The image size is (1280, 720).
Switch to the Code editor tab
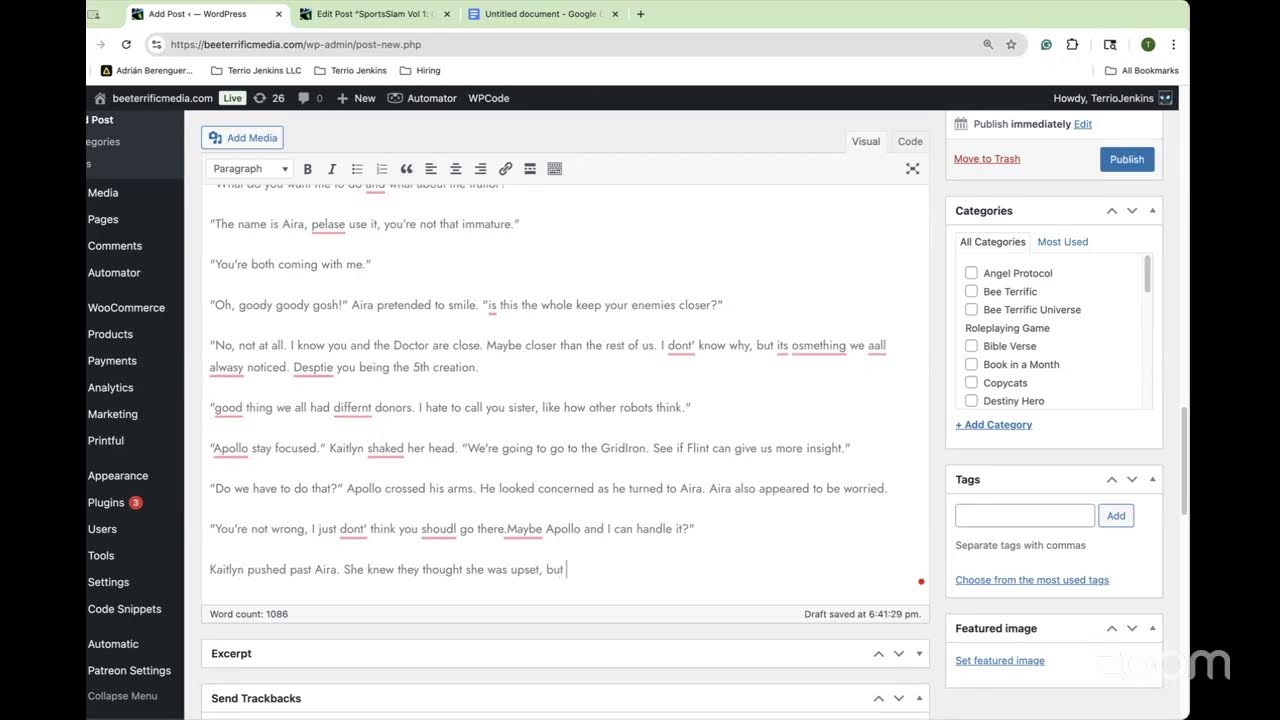pyautogui.click(x=908, y=141)
